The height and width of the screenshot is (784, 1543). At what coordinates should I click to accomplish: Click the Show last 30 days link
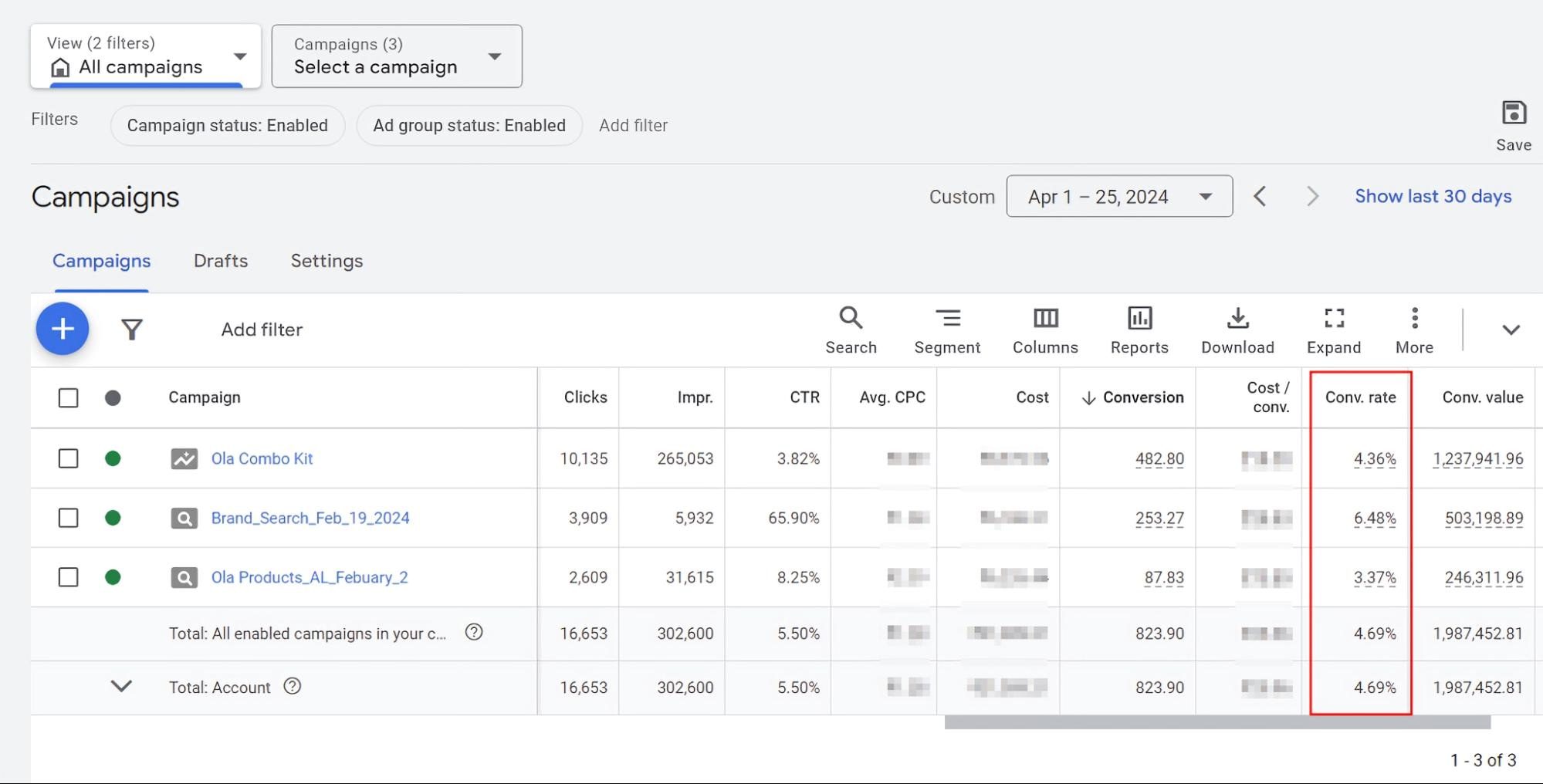tap(1433, 196)
